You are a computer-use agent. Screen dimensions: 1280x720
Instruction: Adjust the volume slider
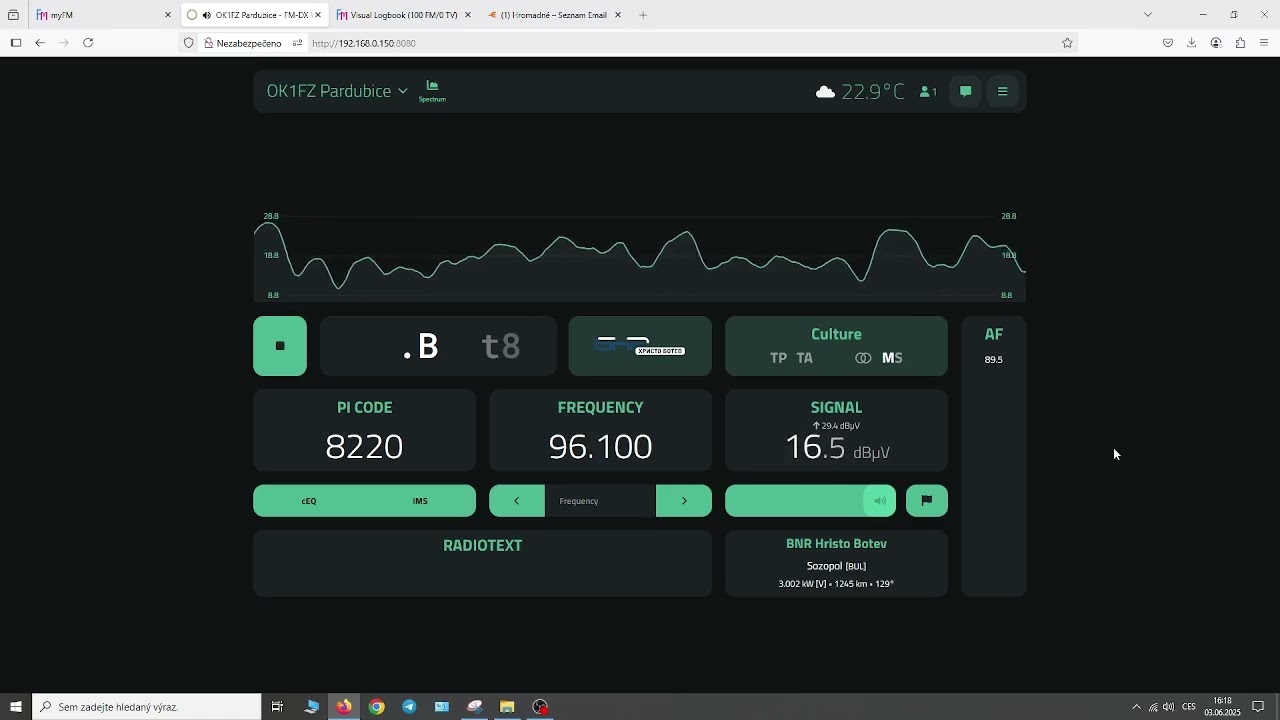point(810,501)
